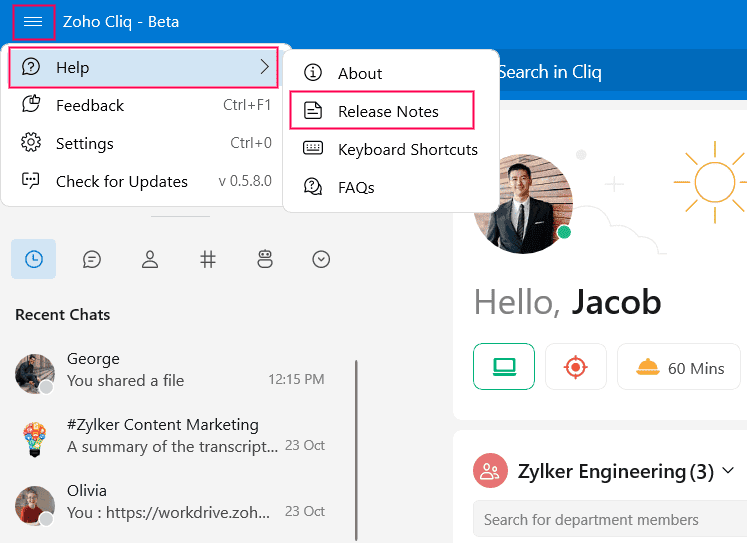Expand the Zylker Engineering department dropdown
This screenshot has width=747, height=543.
click(728, 470)
